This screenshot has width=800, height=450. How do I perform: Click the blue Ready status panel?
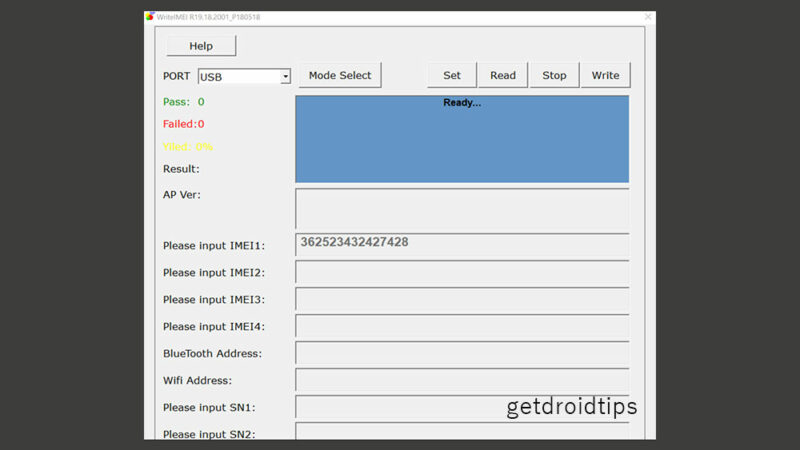[462, 139]
